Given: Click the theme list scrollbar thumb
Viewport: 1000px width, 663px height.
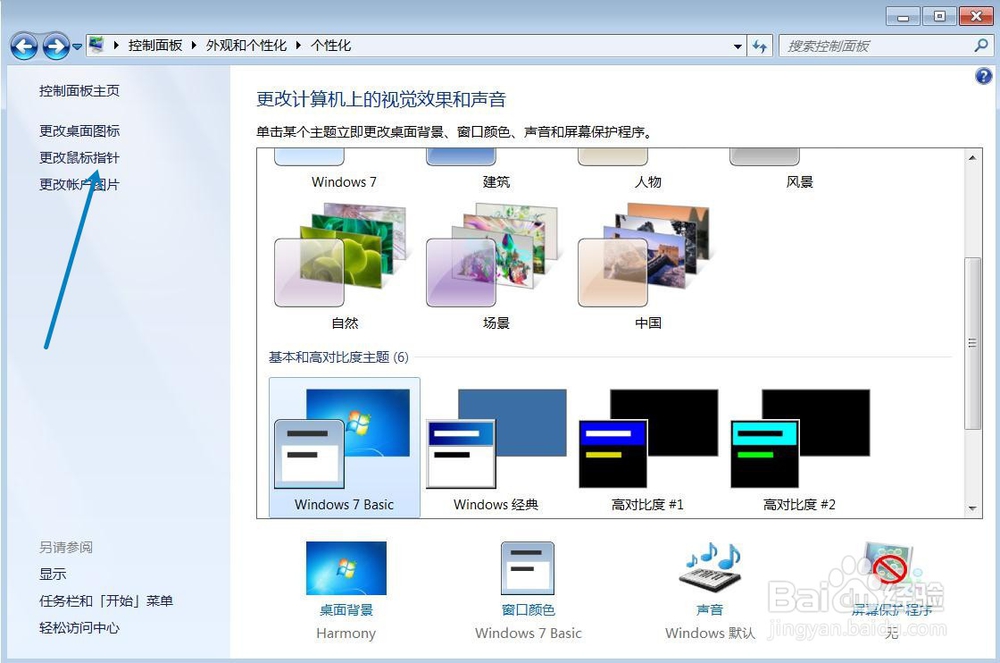Looking at the screenshot, I should pyautogui.click(x=972, y=343).
